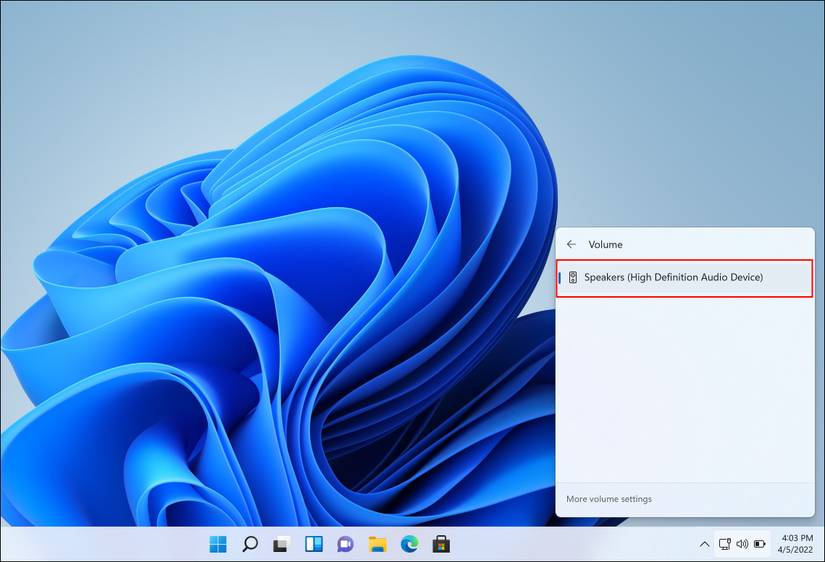Open Task View on the taskbar
The width and height of the screenshot is (825, 562).
281,544
